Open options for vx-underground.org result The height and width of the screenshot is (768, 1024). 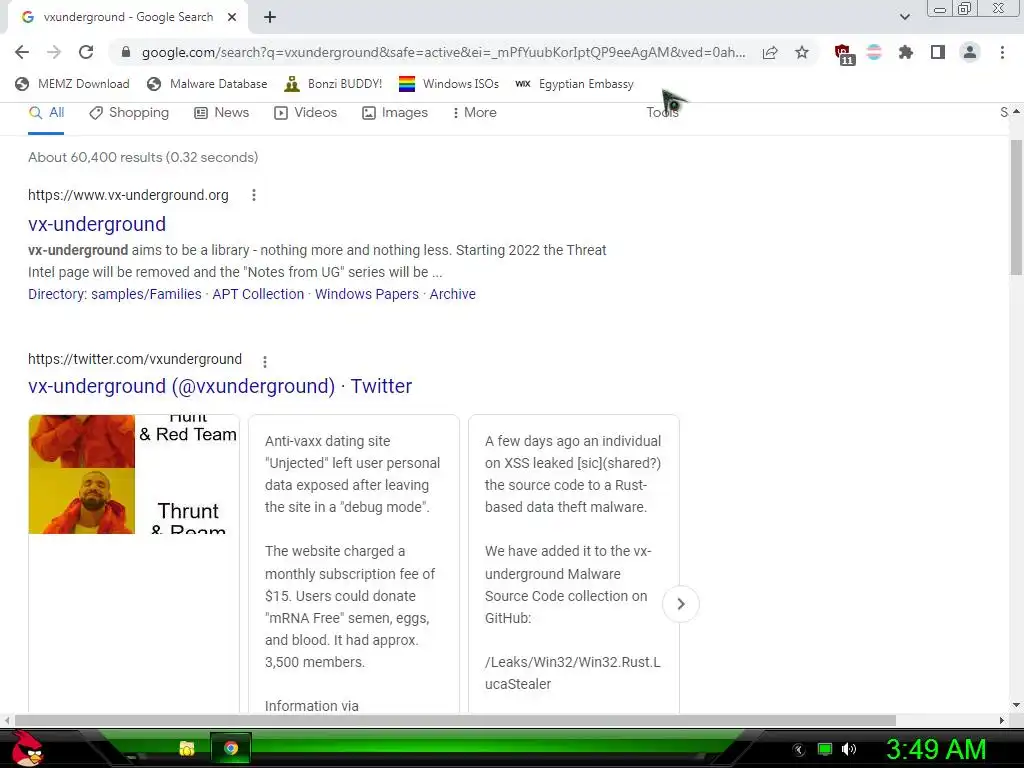(253, 195)
